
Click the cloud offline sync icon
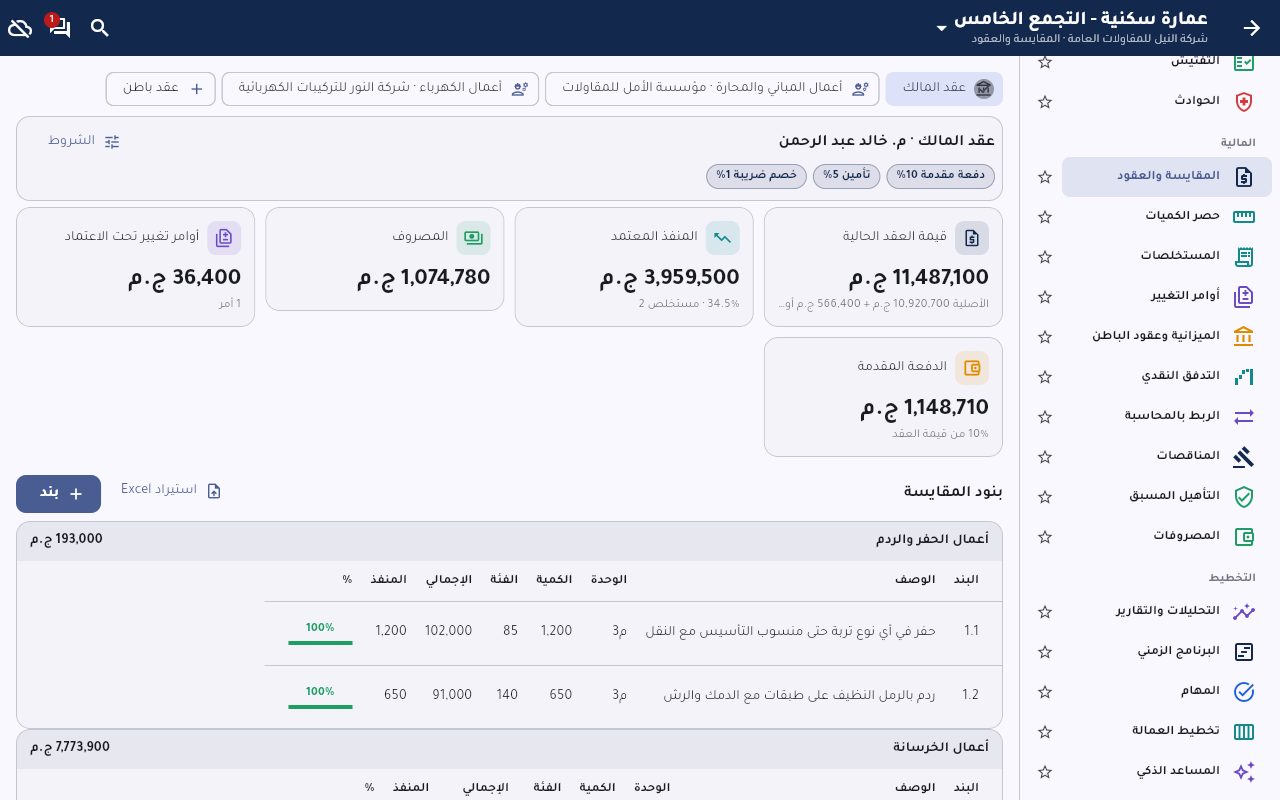point(20,28)
